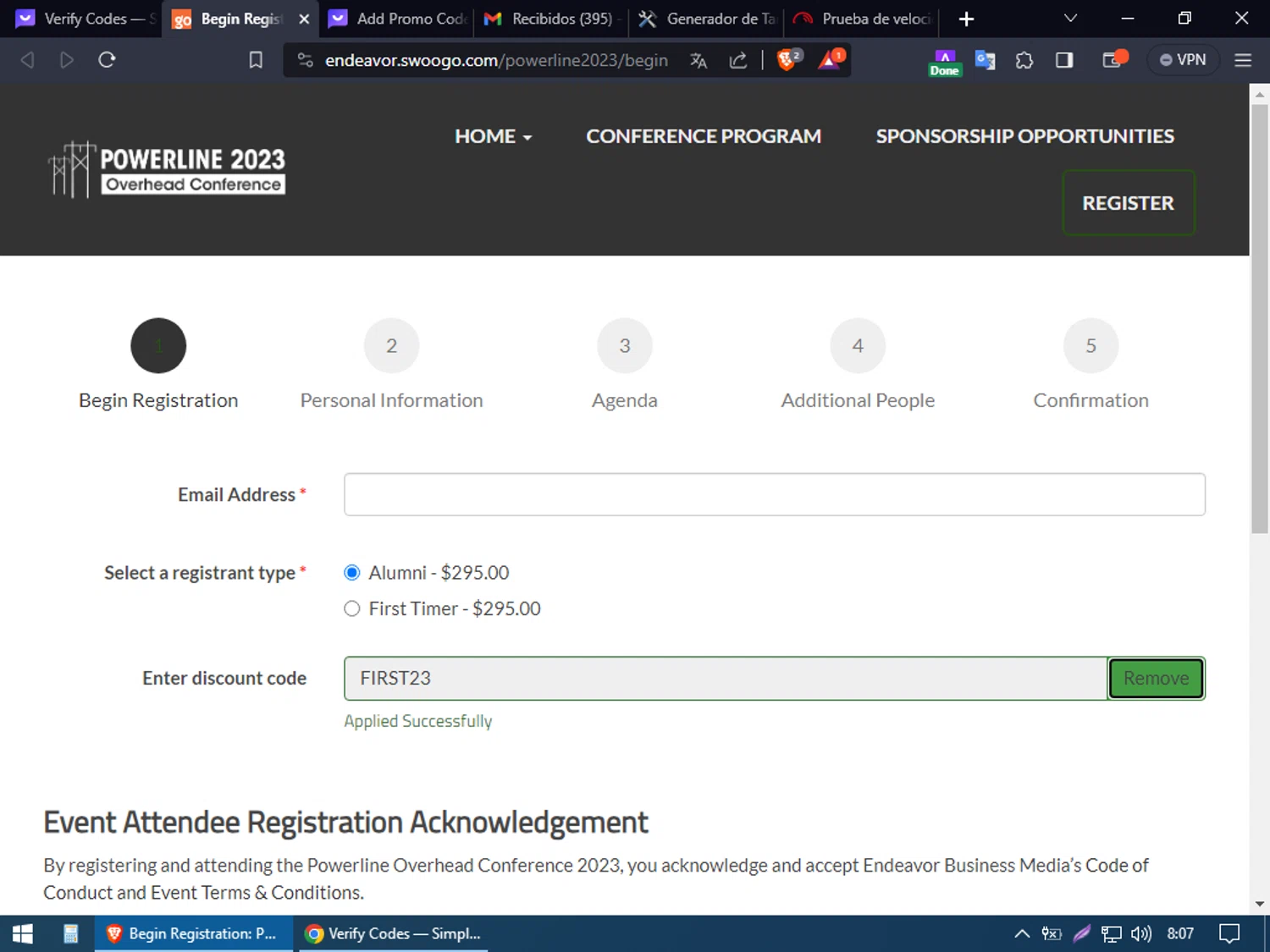Click the address bar URL
The width and height of the screenshot is (1270, 952).
pyautogui.click(x=496, y=60)
